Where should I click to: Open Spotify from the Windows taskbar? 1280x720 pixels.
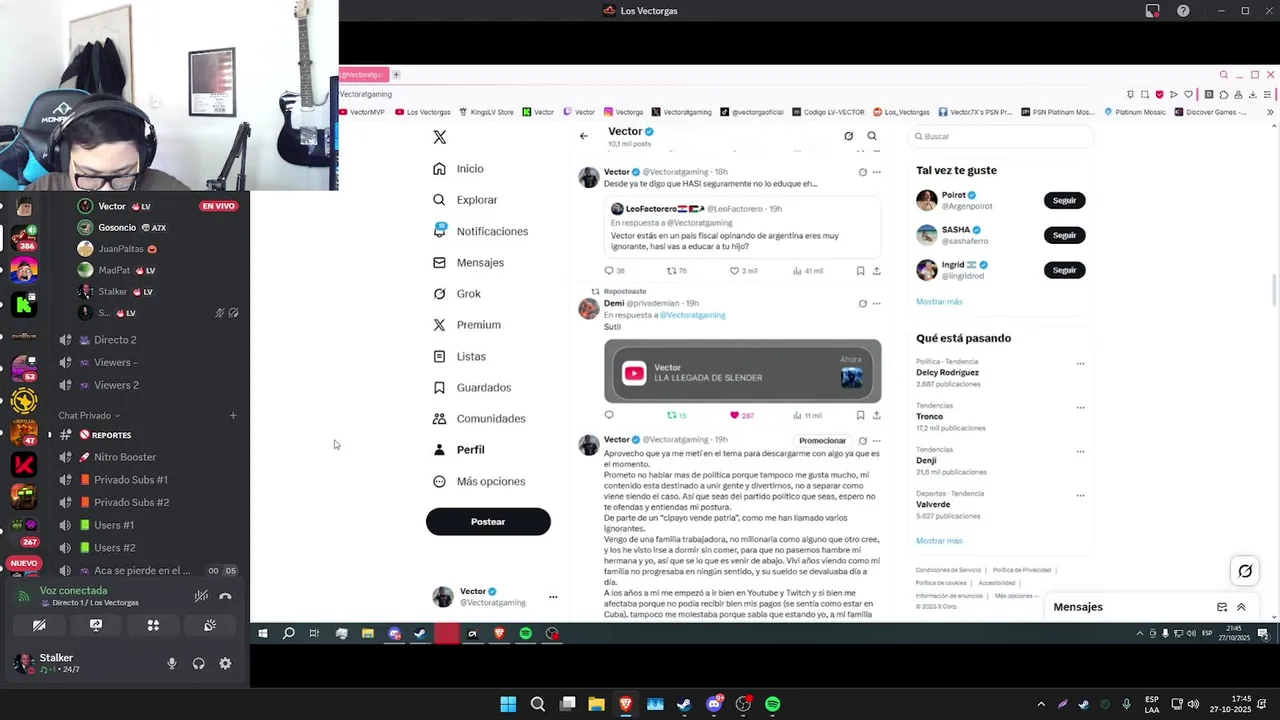pos(772,704)
